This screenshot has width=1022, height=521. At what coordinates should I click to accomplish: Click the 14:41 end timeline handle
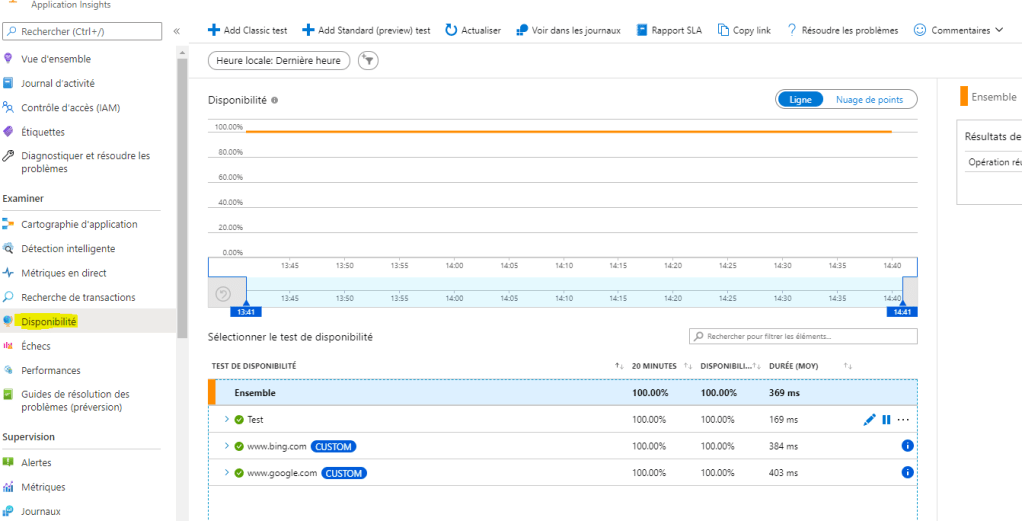tap(901, 310)
